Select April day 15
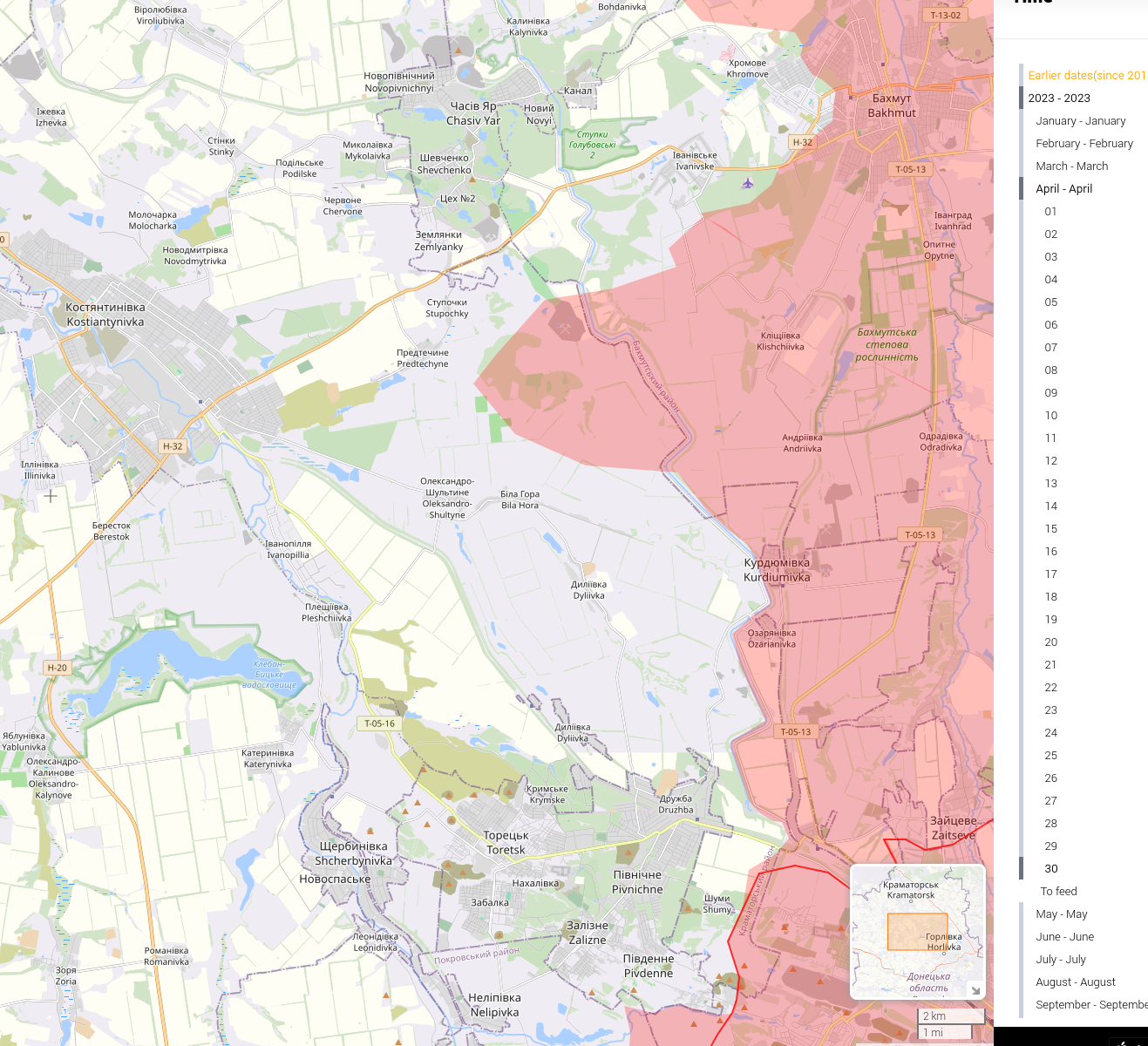The height and width of the screenshot is (1046, 1148). pos(1051,529)
